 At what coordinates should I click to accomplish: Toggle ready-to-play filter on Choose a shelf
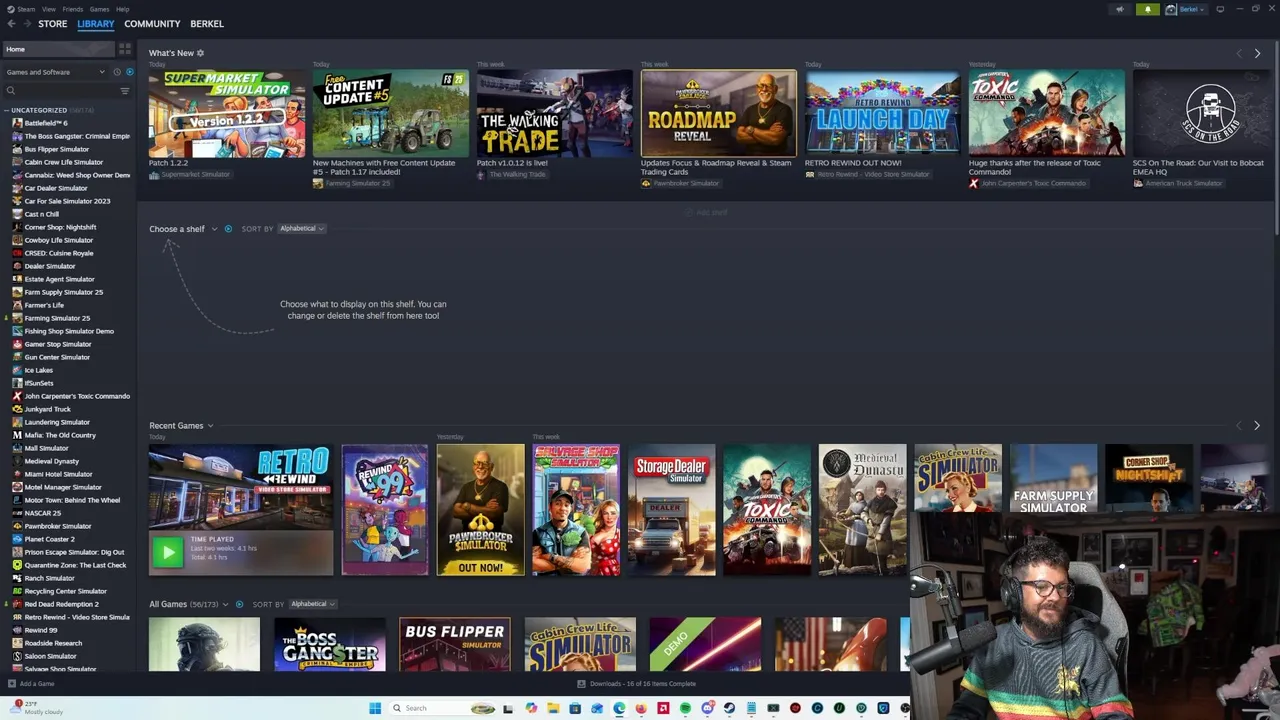tap(228, 229)
